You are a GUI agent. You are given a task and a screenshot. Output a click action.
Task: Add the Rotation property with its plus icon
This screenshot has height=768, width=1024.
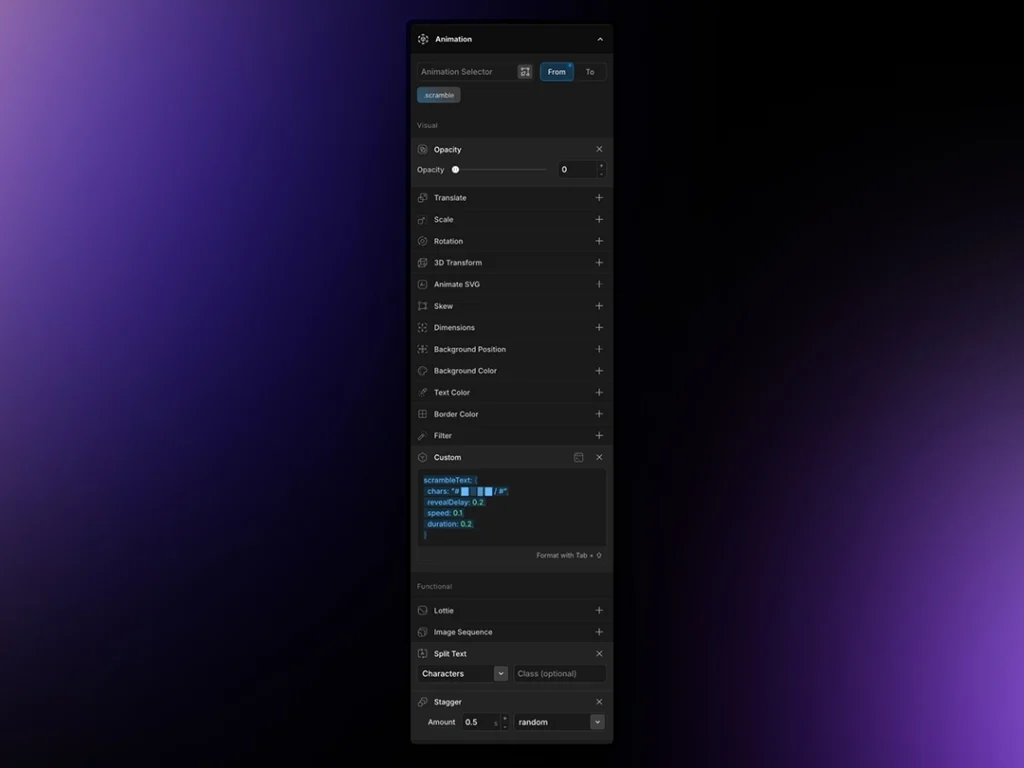tap(599, 241)
